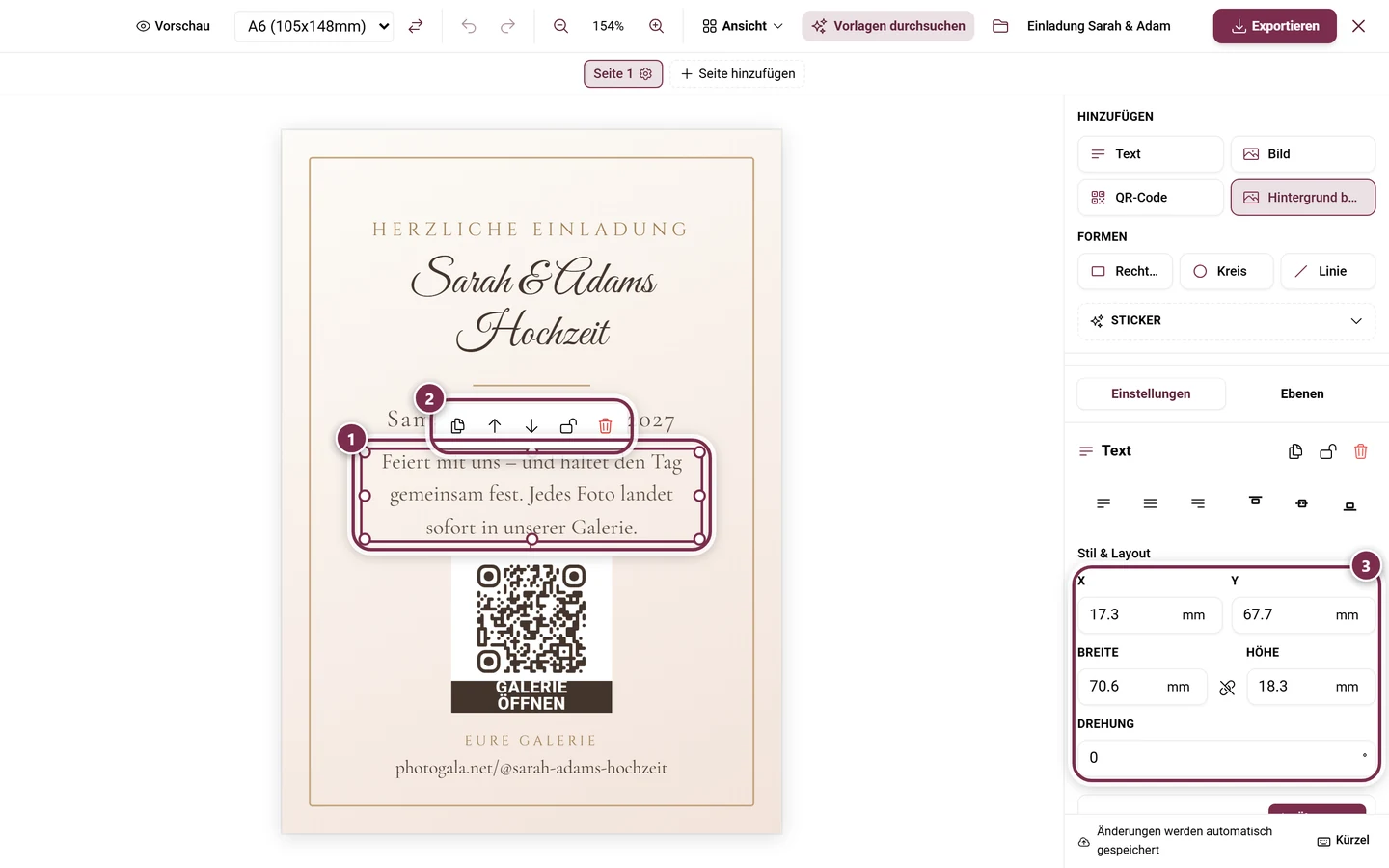Screen dimensions: 1389x868
Task: Click the Hintergrund background button
Action: tap(1303, 198)
